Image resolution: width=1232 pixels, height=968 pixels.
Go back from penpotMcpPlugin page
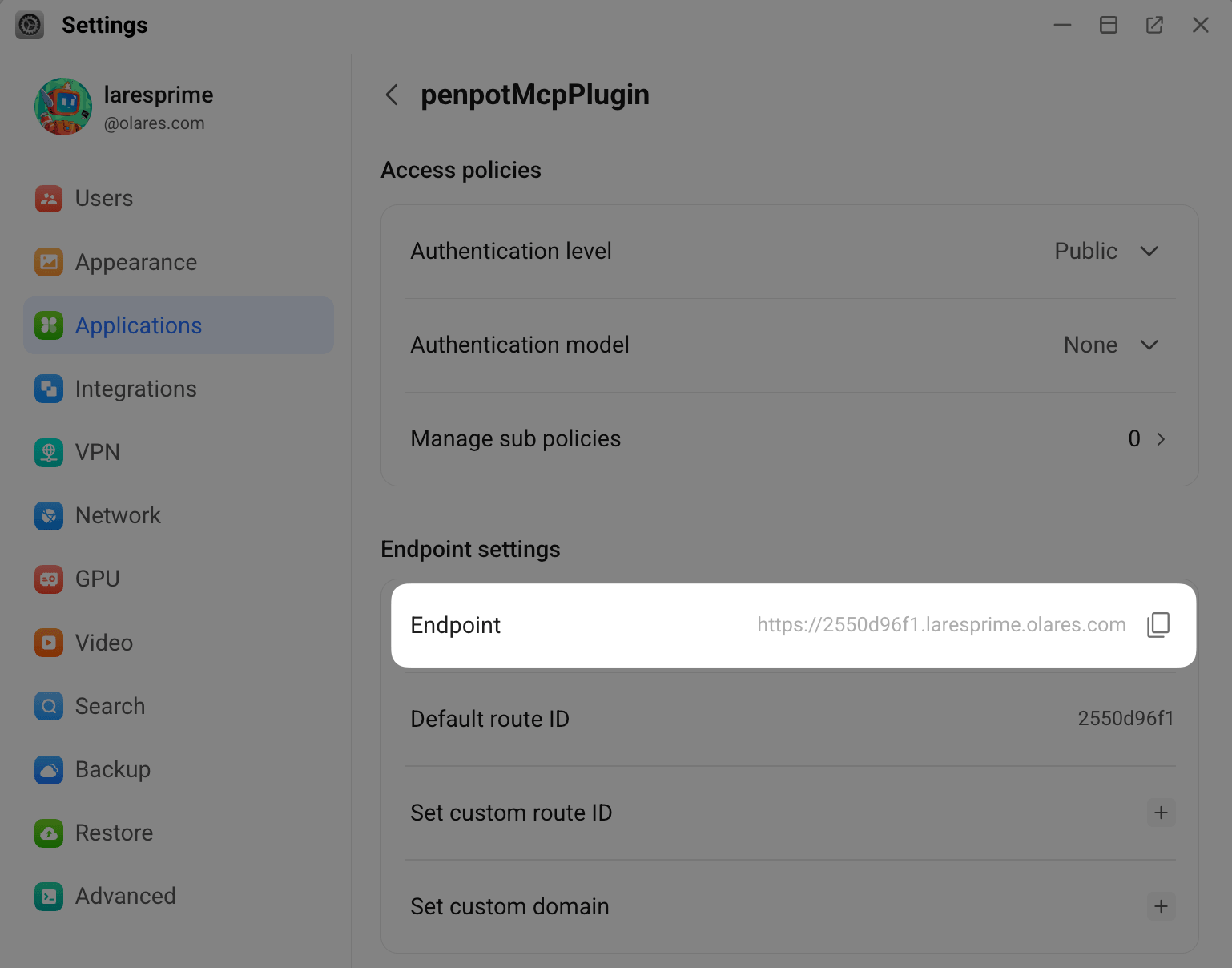(392, 95)
